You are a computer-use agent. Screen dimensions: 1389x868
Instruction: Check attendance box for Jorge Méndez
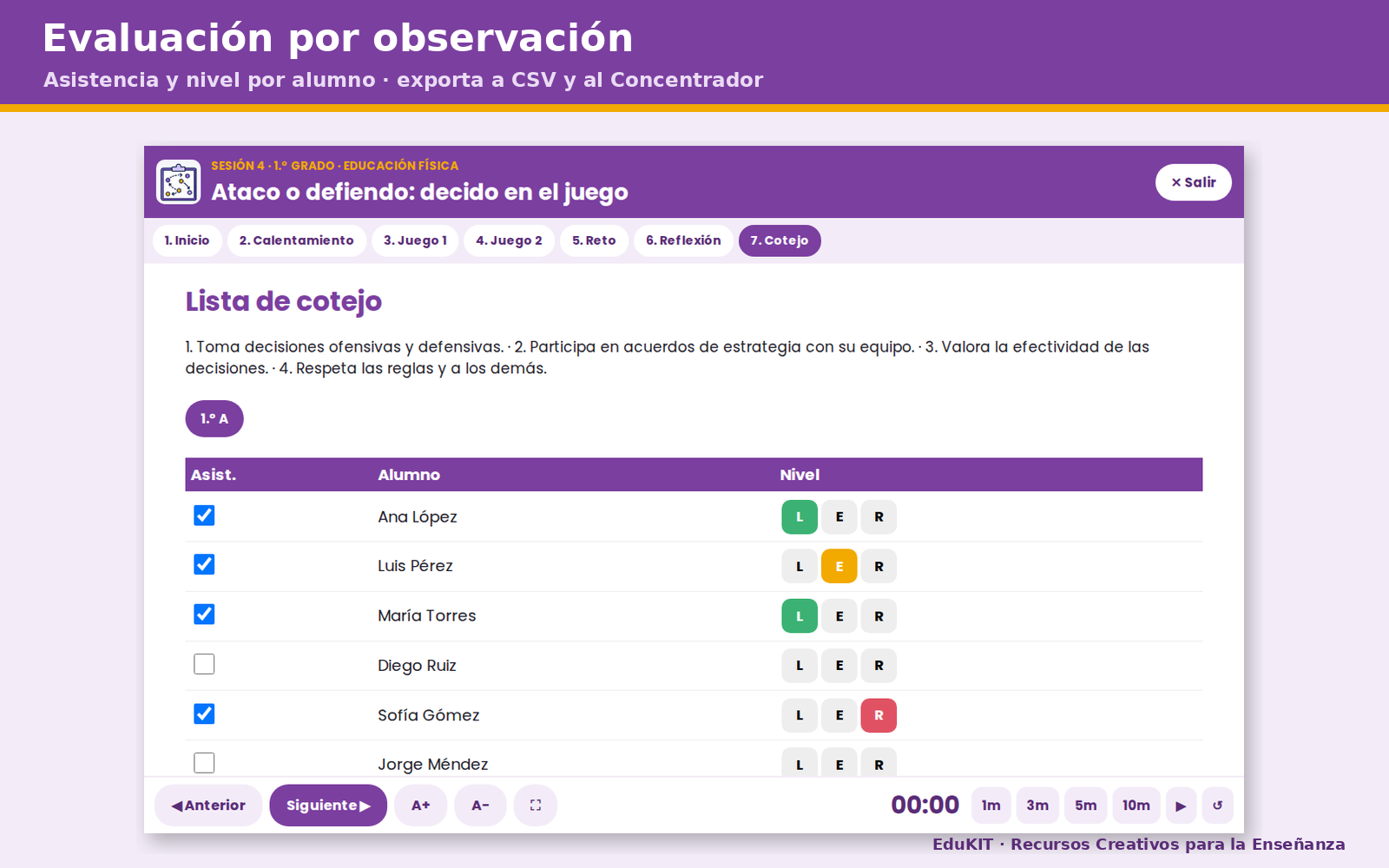click(x=204, y=763)
